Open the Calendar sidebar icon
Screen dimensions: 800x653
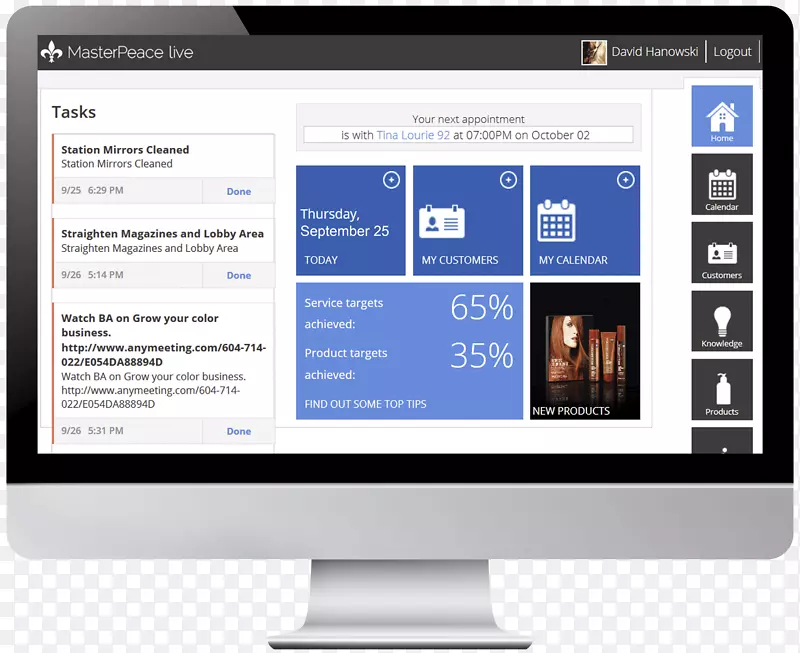721,184
